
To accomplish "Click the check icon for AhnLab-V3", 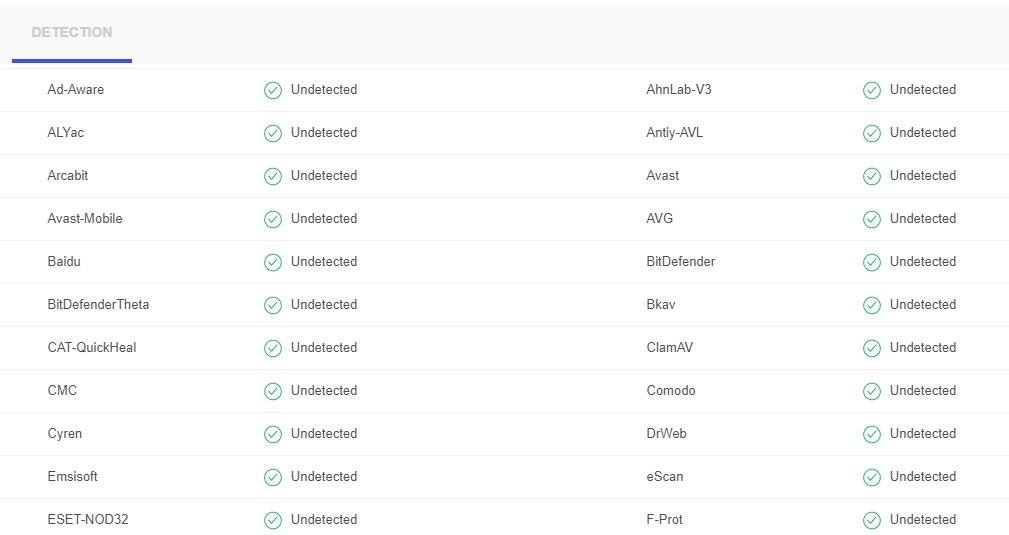I will tap(872, 90).
